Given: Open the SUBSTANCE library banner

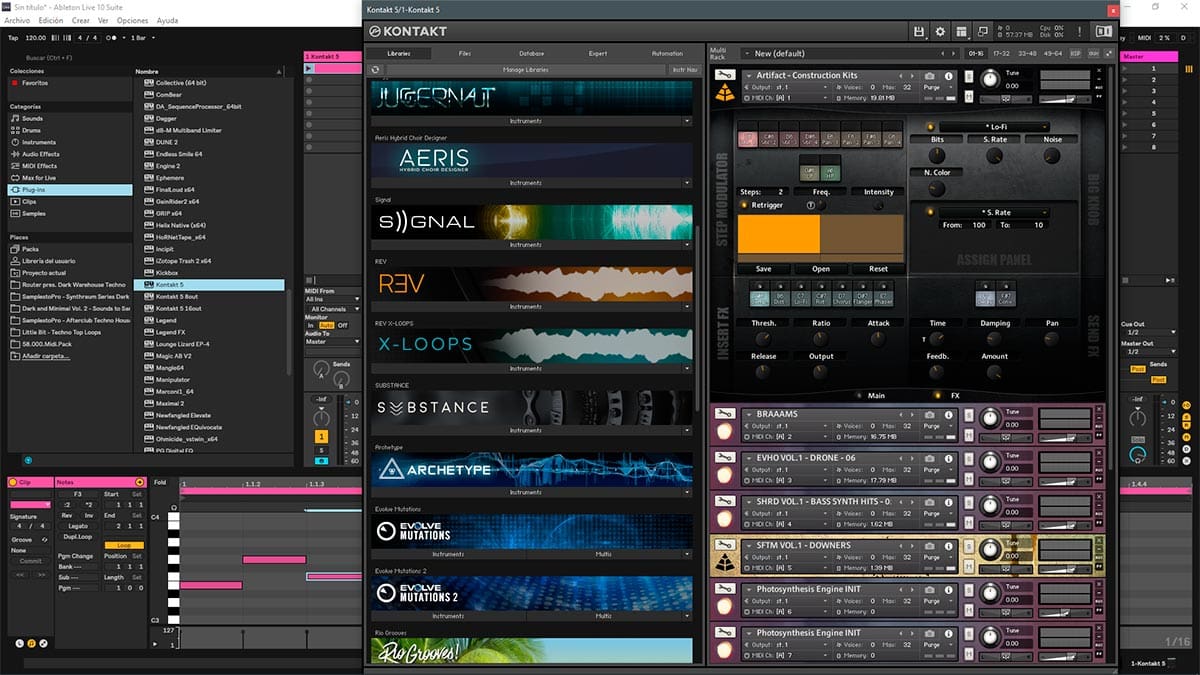Looking at the screenshot, I should pos(532,407).
